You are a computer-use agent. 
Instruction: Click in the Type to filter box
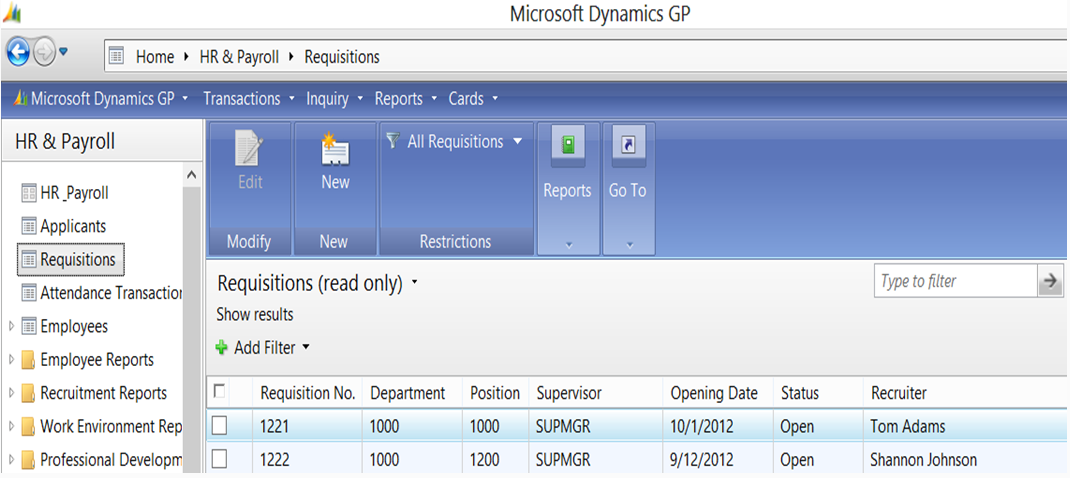point(955,281)
